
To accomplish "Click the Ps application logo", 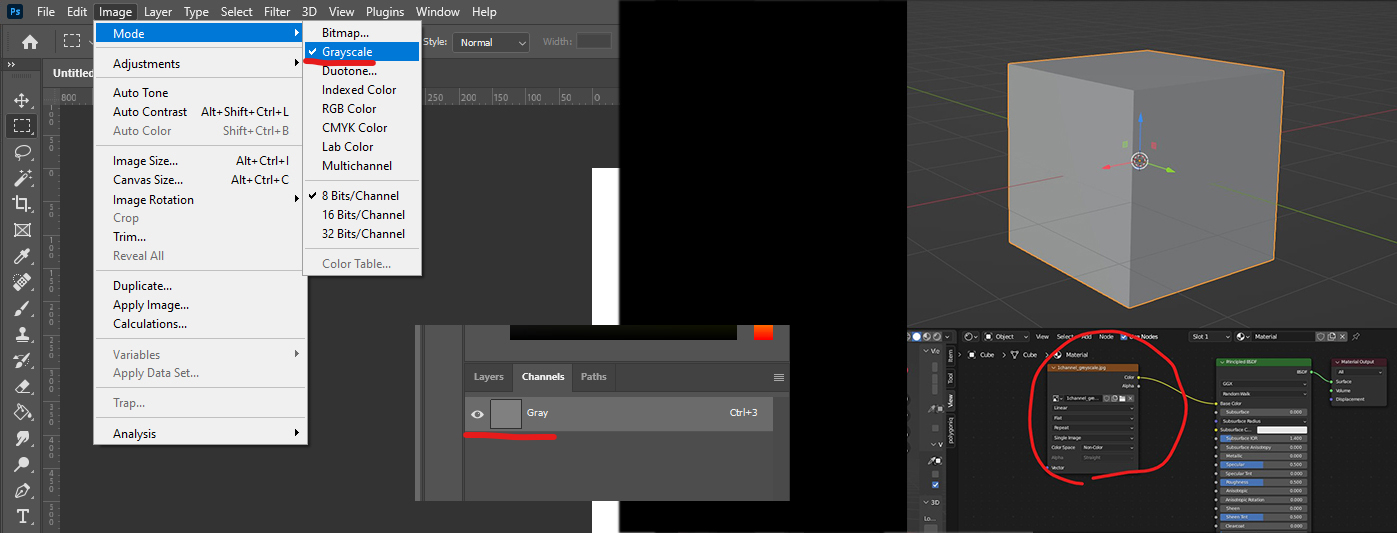I will click(14, 12).
